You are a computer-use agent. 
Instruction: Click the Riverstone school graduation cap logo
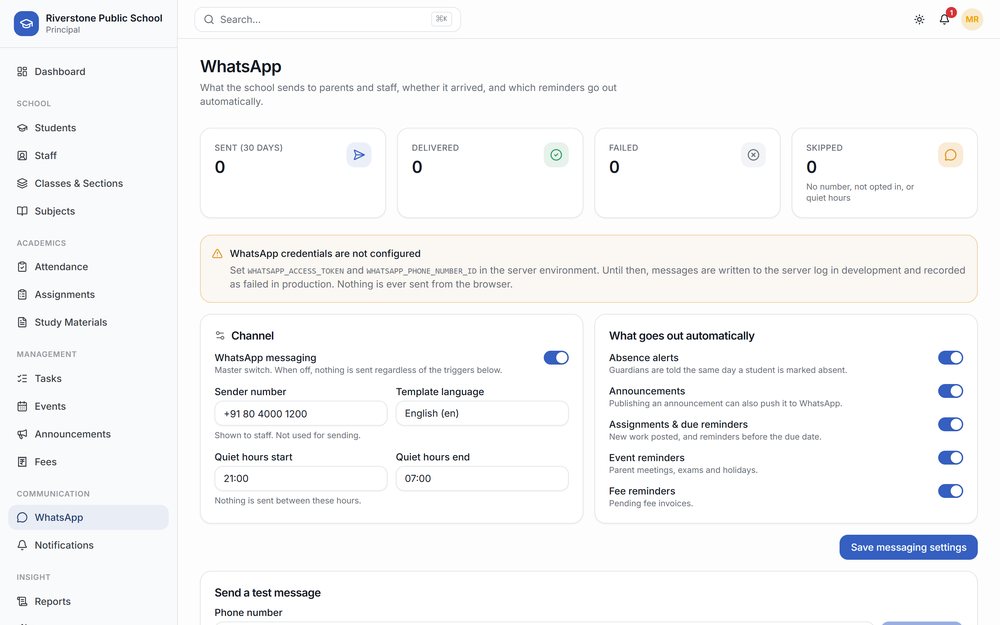(x=26, y=24)
